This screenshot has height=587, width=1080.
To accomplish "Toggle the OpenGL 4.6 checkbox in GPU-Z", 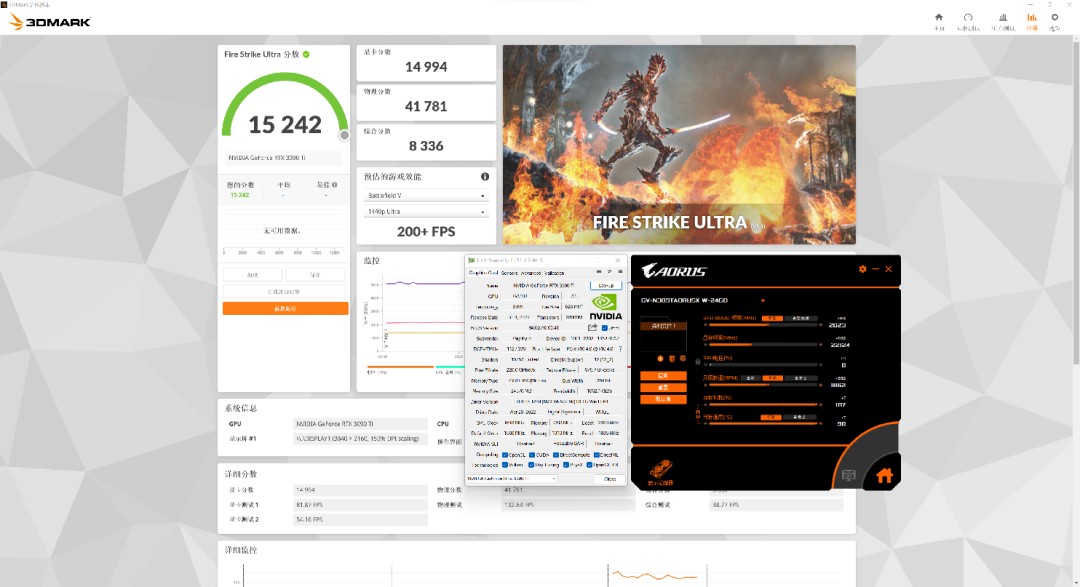I will (590, 465).
